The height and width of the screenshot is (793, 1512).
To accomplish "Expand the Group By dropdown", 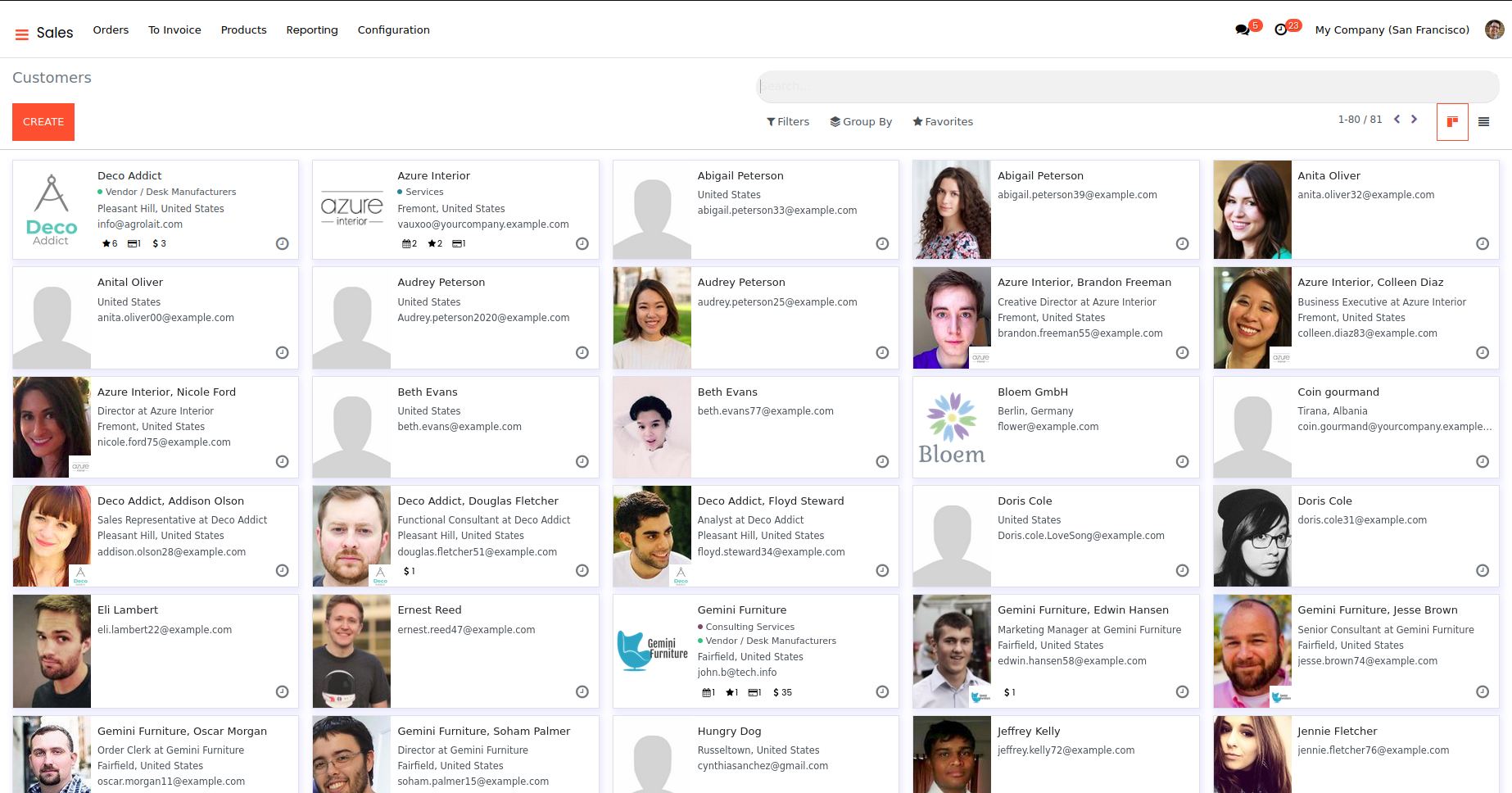I will coord(861,122).
